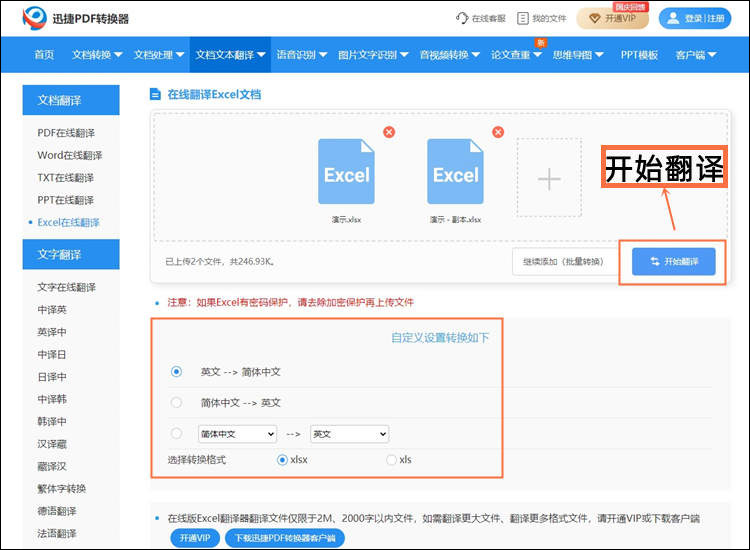This screenshot has height=550, width=750.
Task: Open the target language 英文 dropdown
Action: [349, 434]
